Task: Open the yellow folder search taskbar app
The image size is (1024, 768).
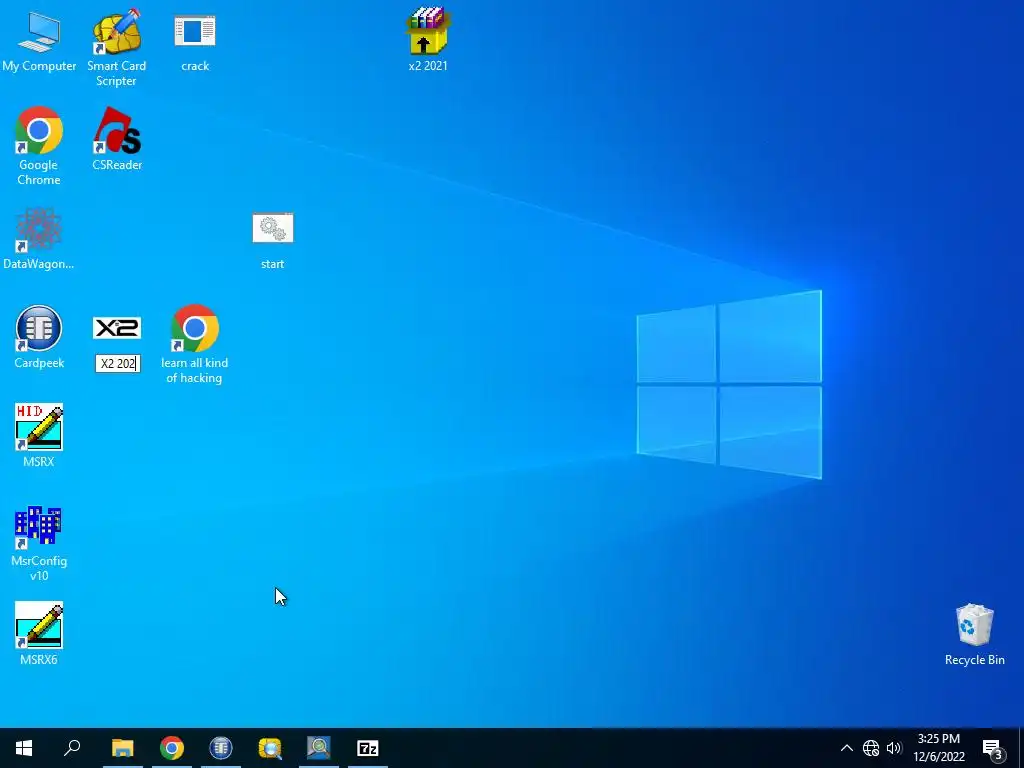Action: click(270, 748)
